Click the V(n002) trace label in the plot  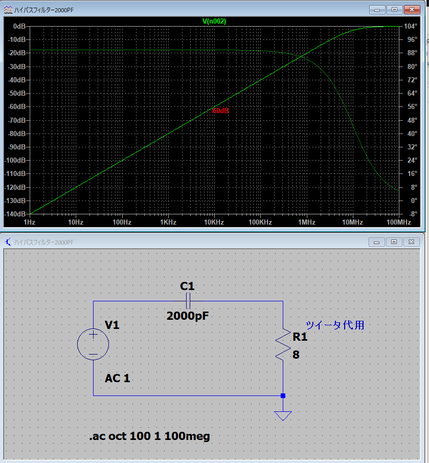[x=214, y=21]
